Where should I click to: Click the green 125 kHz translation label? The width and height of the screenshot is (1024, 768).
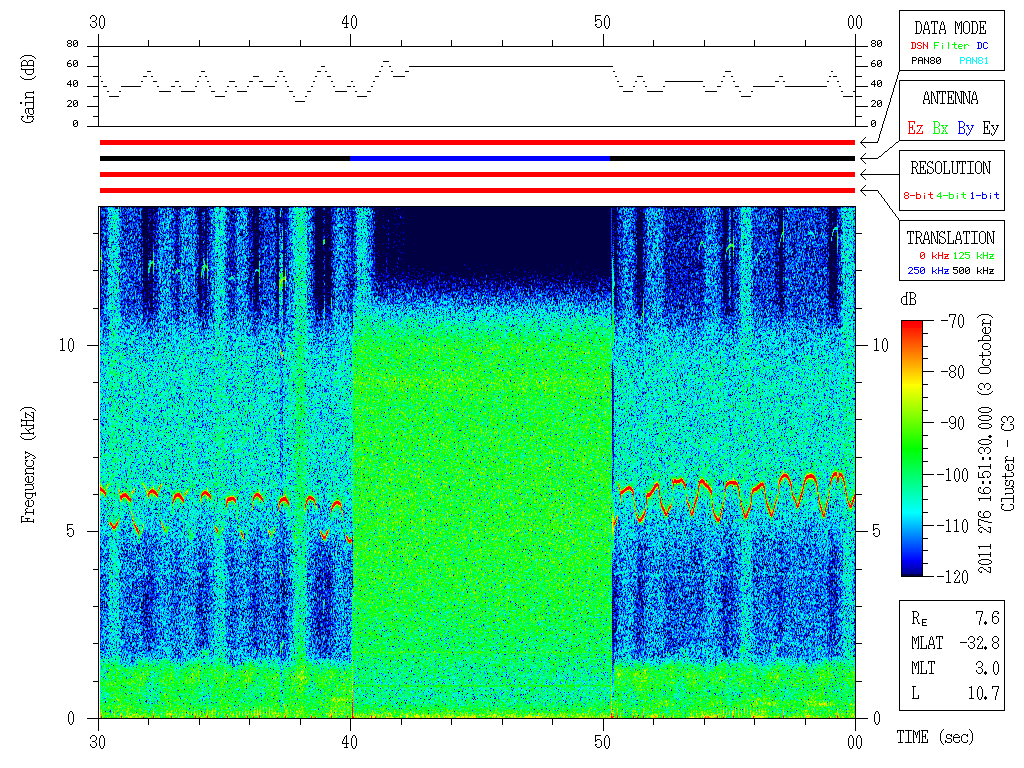[973, 256]
